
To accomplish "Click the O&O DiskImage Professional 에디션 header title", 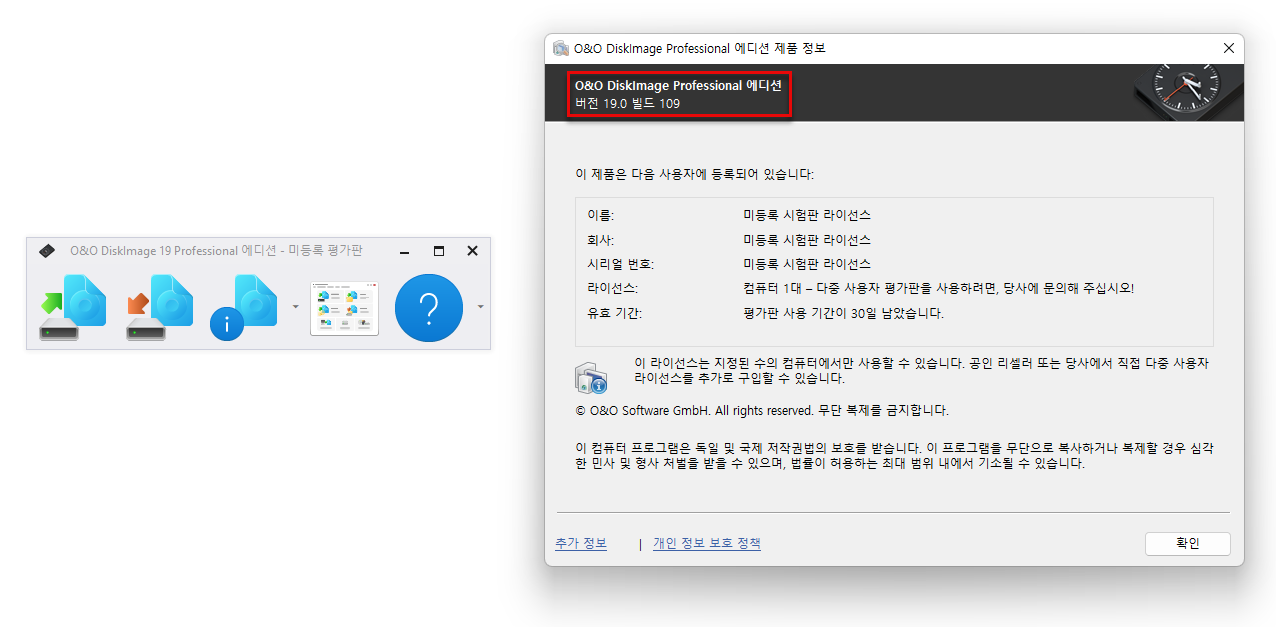I will 678,86.
